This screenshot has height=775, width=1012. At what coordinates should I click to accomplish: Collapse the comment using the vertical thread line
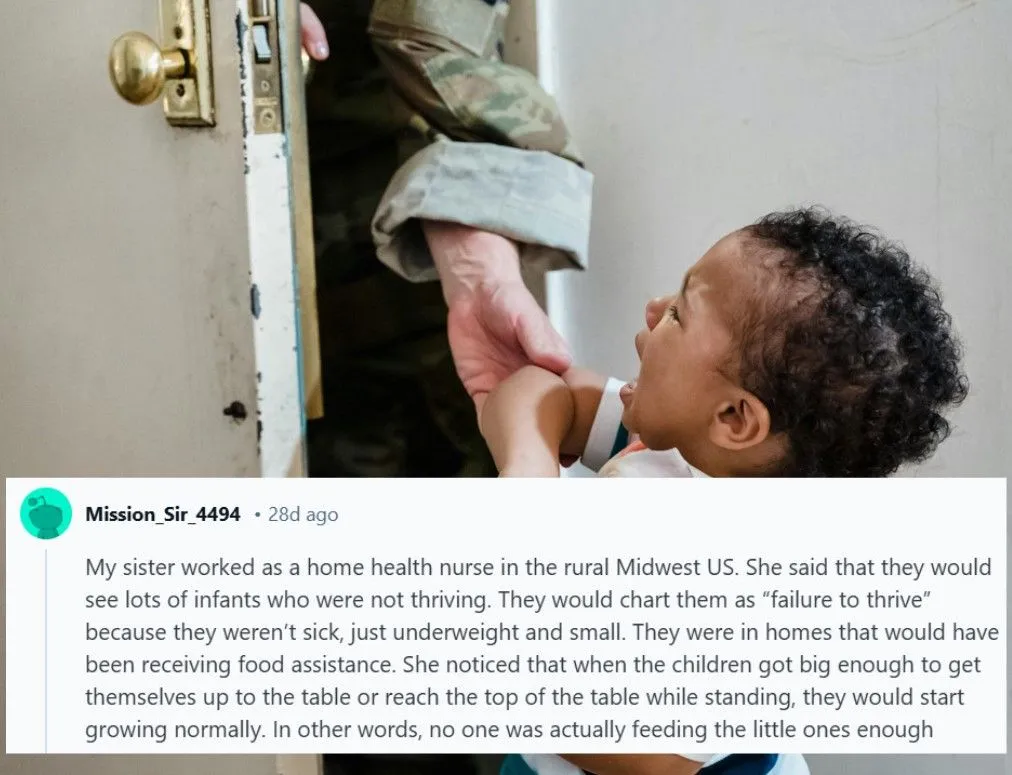46,650
